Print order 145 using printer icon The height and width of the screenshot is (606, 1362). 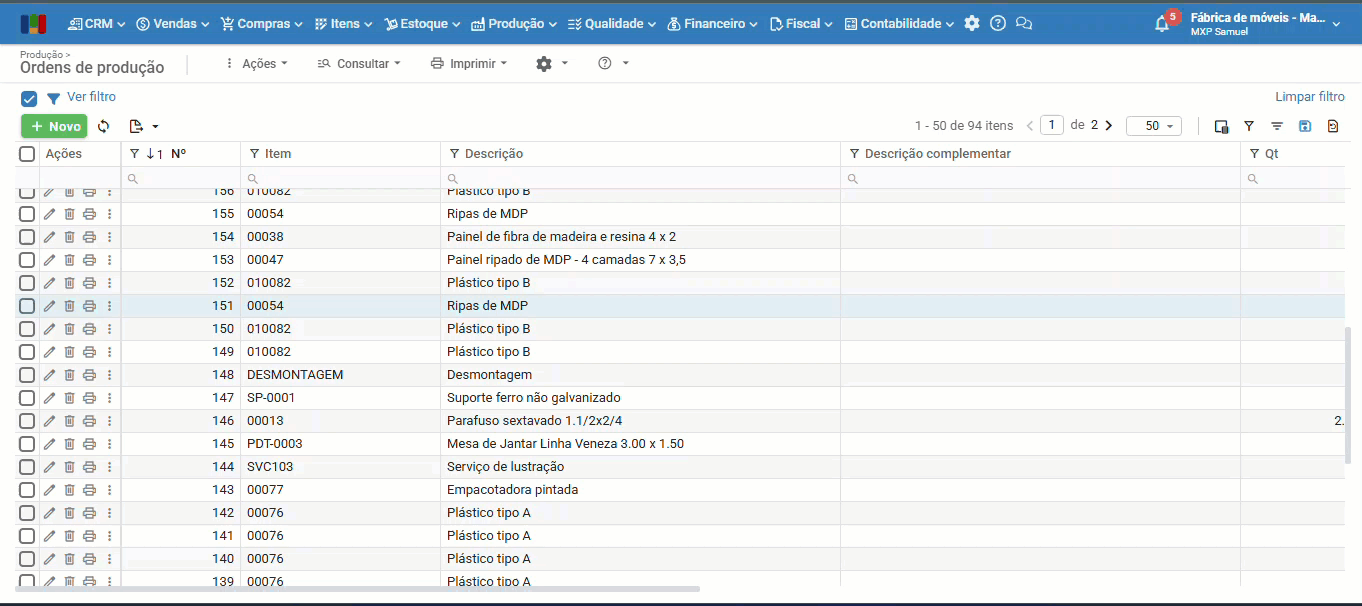89,444
